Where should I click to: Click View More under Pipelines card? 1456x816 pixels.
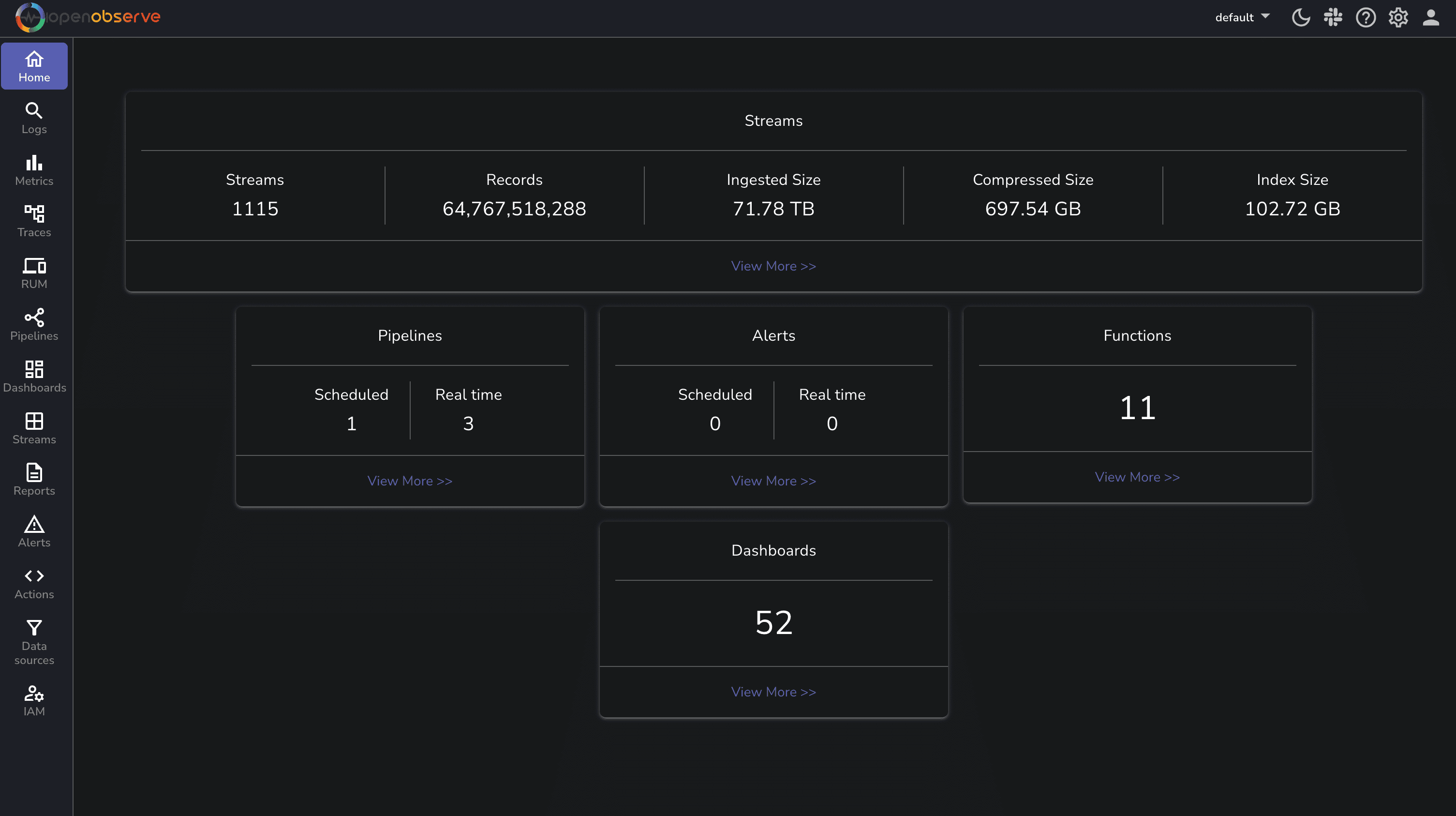click(x=409, y=481)
